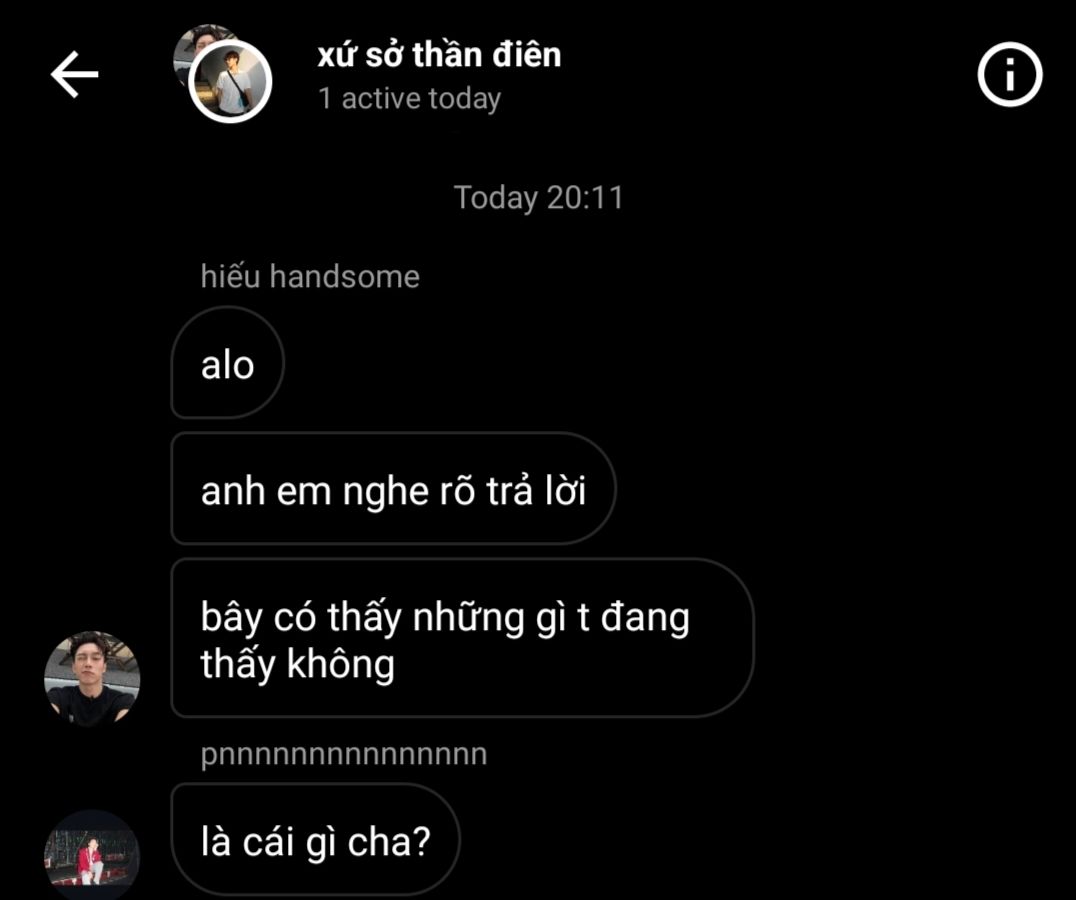1076x900 pixels.
Task: Select the 'alo' message bubble
Action: [x=227, y=362]
